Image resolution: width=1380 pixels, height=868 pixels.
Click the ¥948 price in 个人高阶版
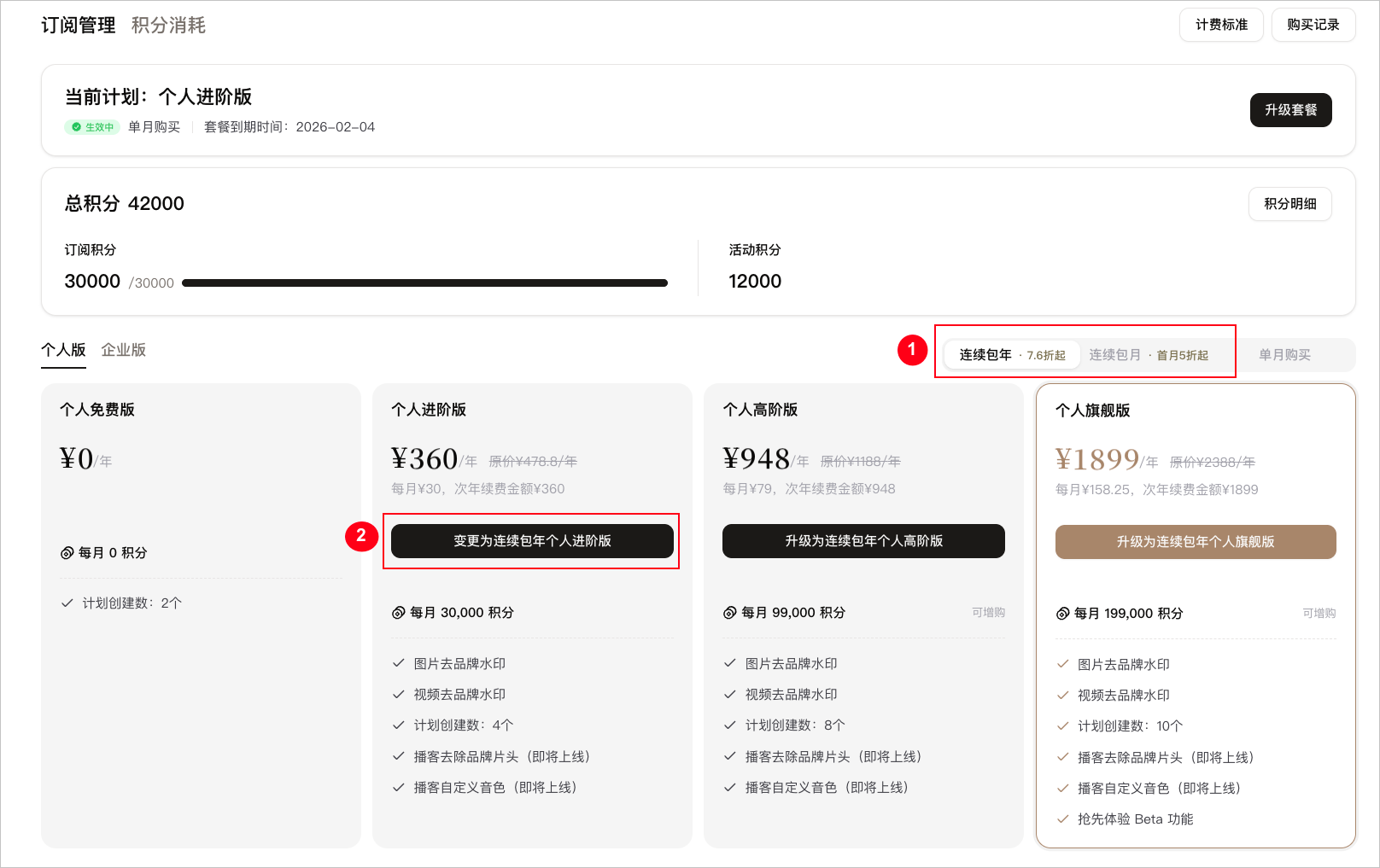[x=756, y=459]
